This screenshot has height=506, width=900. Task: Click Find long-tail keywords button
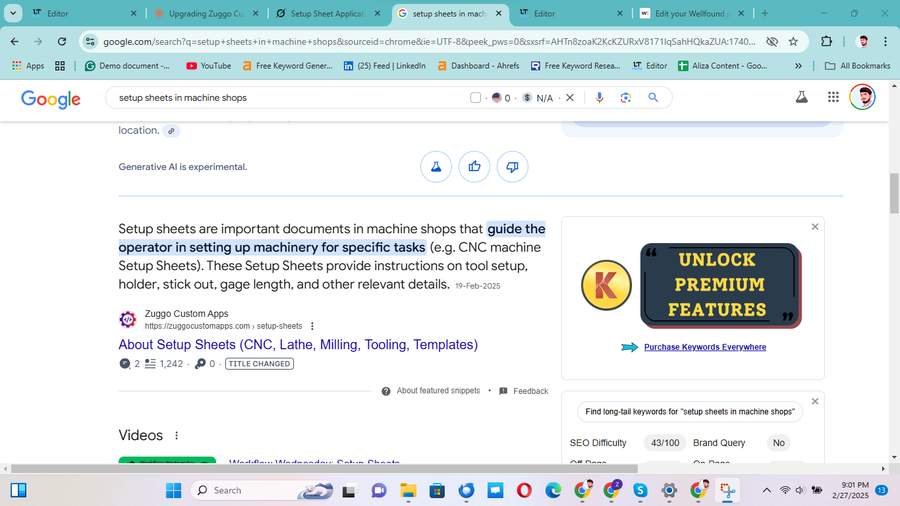pos(689,412)
